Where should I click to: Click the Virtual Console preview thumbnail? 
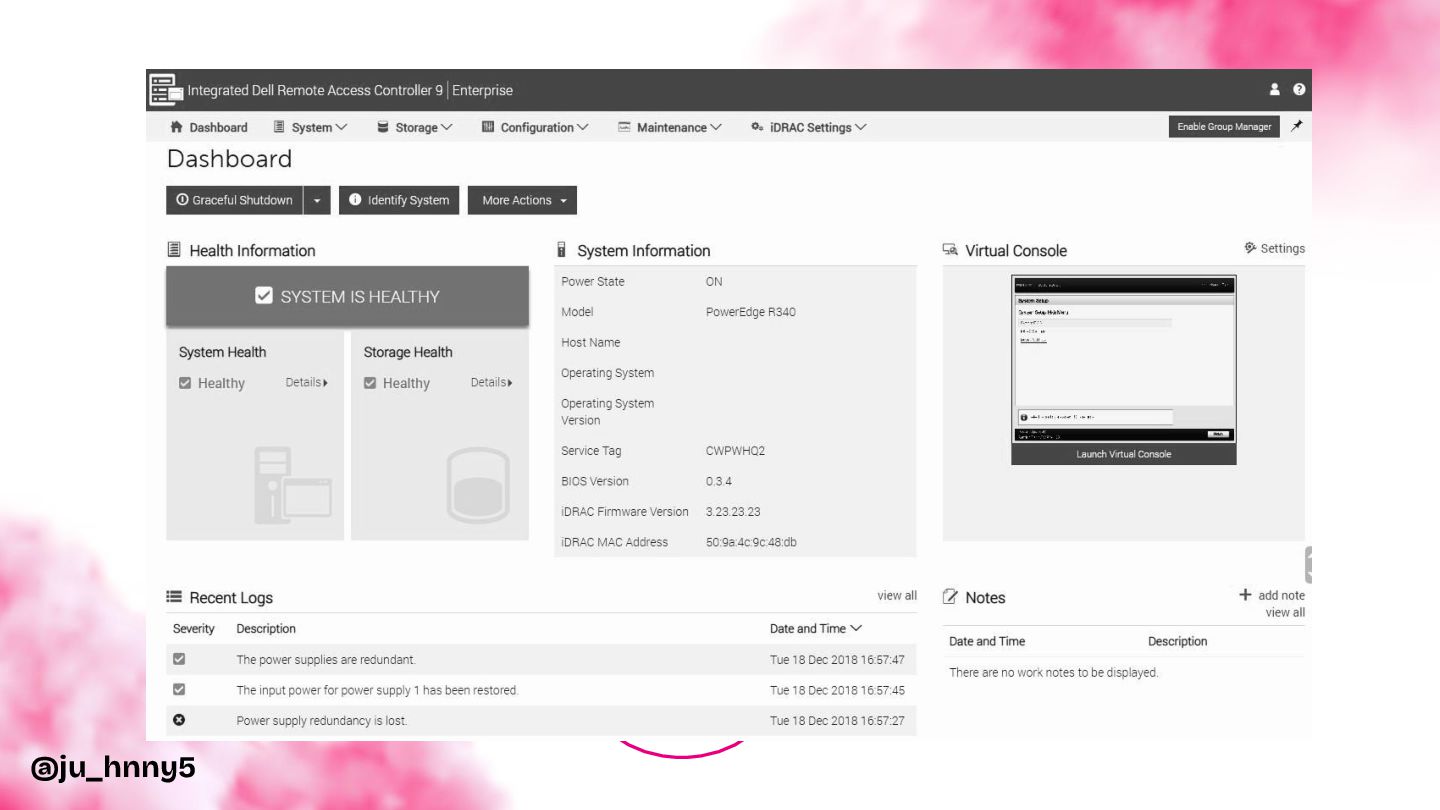click(x=1123, y=360)
